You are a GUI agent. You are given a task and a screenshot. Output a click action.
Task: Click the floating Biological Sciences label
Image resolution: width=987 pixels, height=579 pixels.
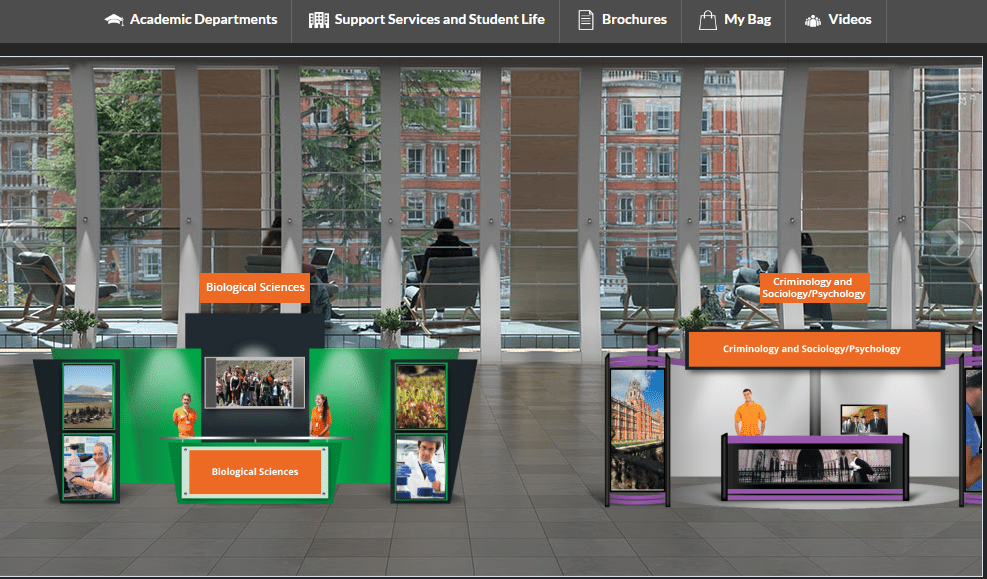click(x=255, y=288)
